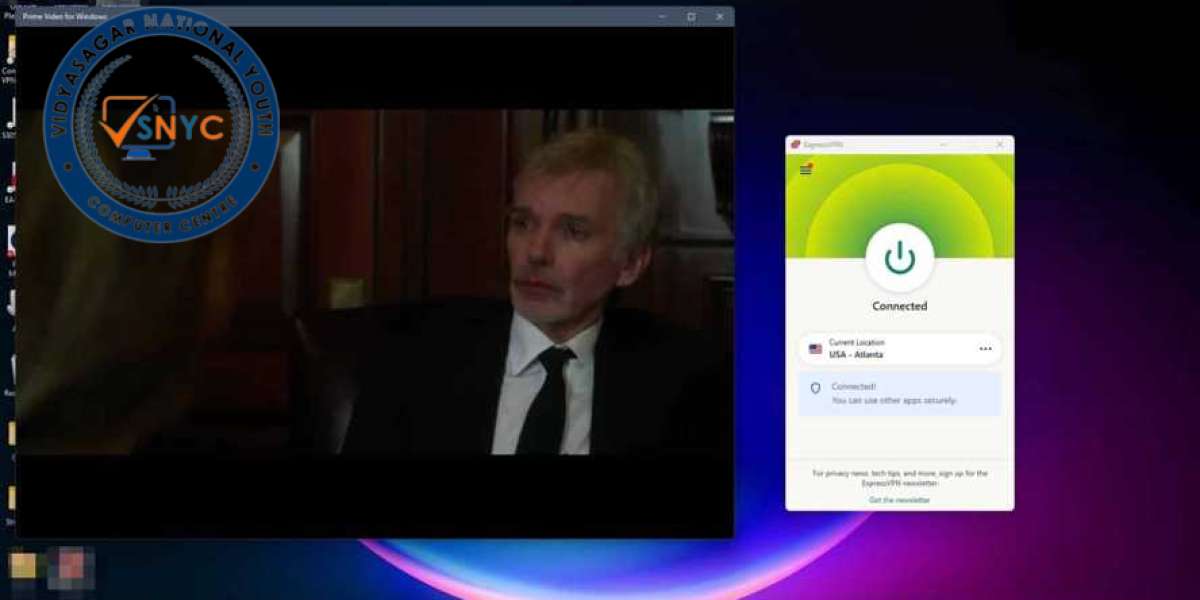
Task: Turn off the VPN with the power button
Action: click(x=900, y=257)
